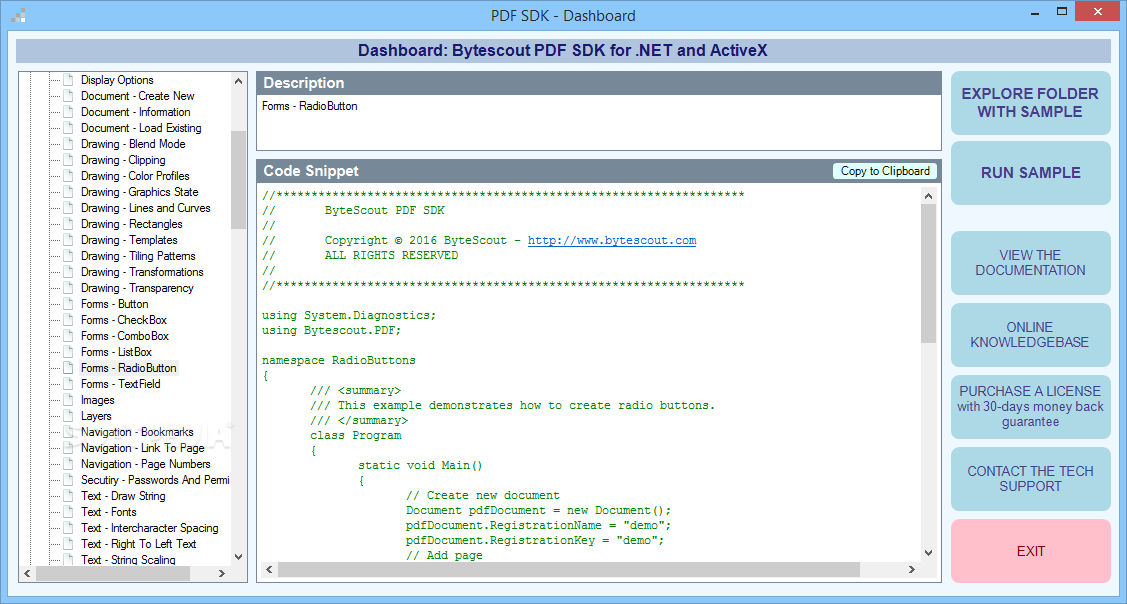The image size is (1127, 604).
Task: Select Text - Right To Left Text sample
Action: point(139,544)
